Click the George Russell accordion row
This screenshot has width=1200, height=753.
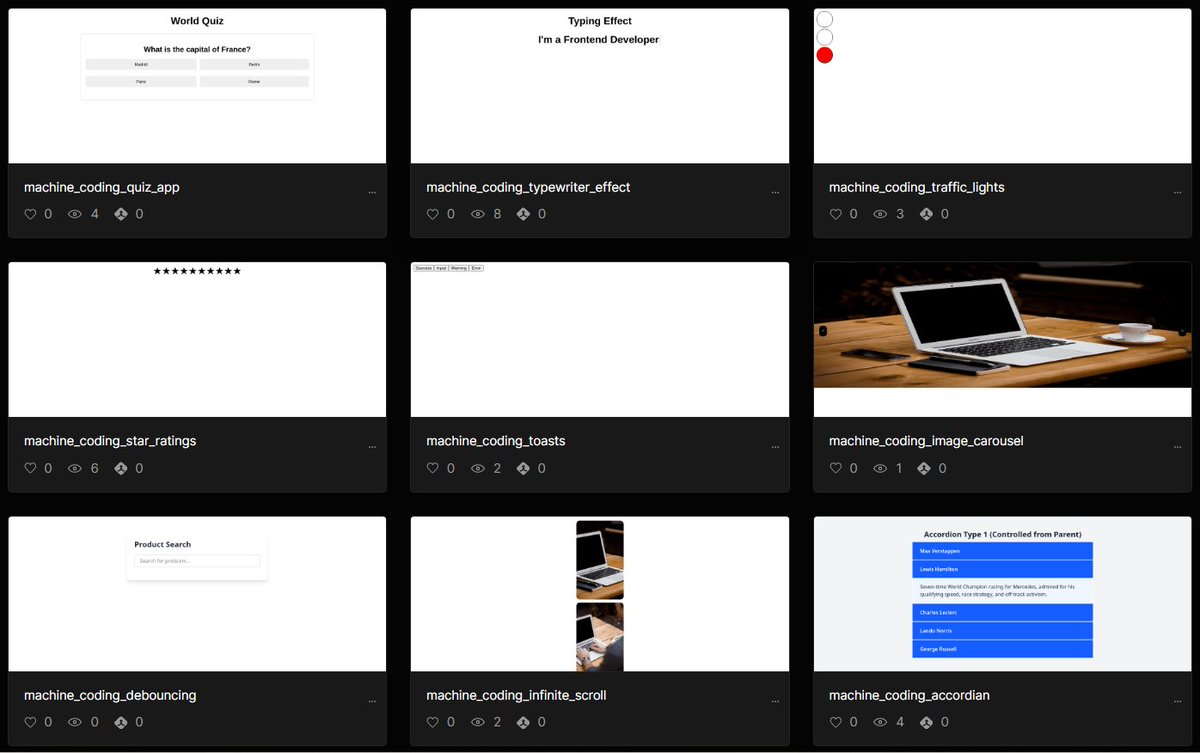pos(1002,649)
